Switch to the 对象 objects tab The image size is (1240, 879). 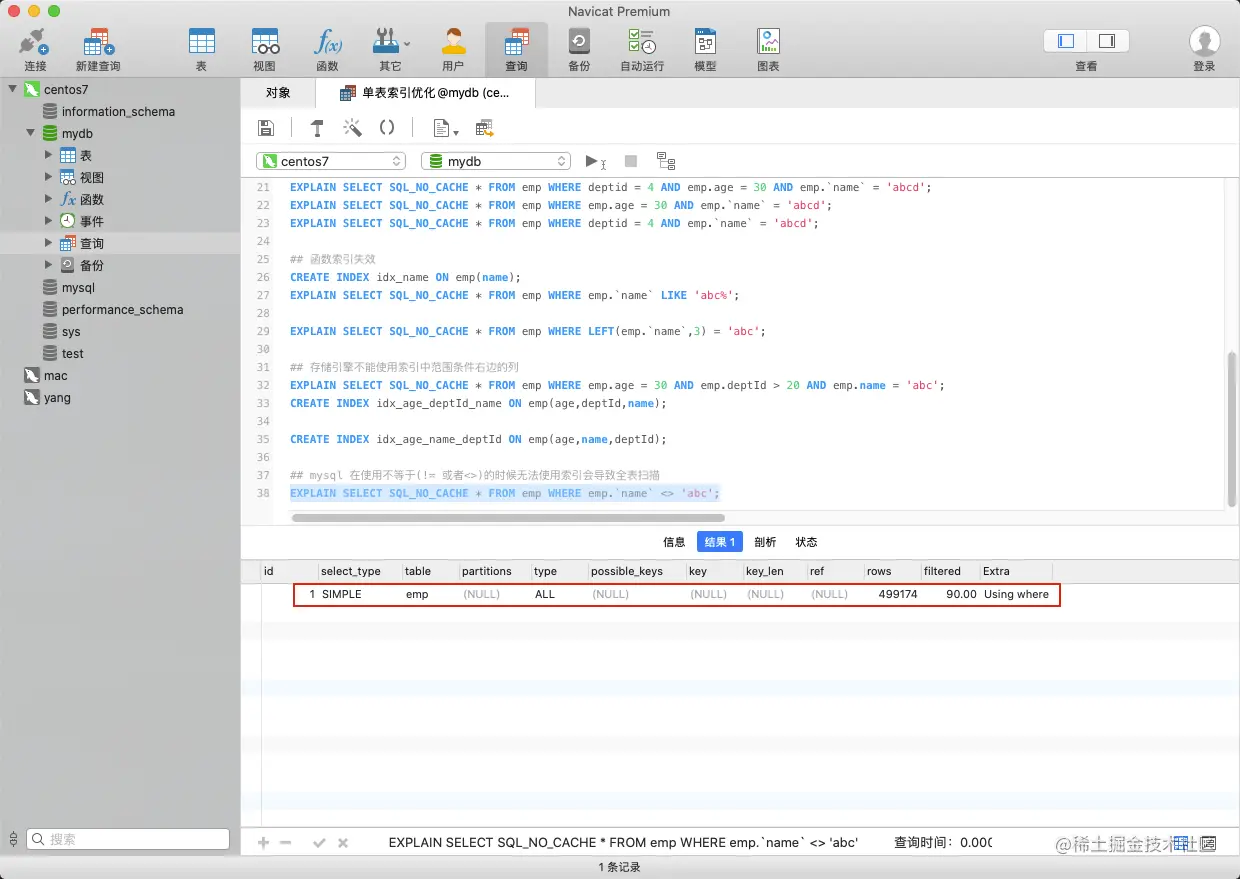[278, 93]
